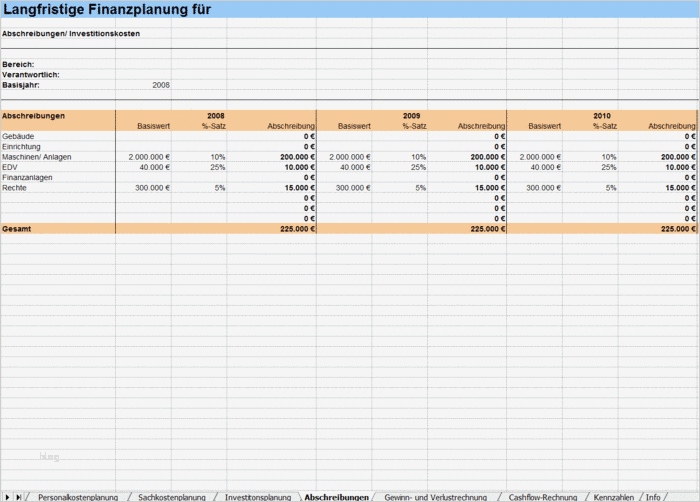Viewport: 700px width, 502px height.
Task: Select 2010 Rechte Basiswert 300.000 € cell
Action: click(534, 188)
